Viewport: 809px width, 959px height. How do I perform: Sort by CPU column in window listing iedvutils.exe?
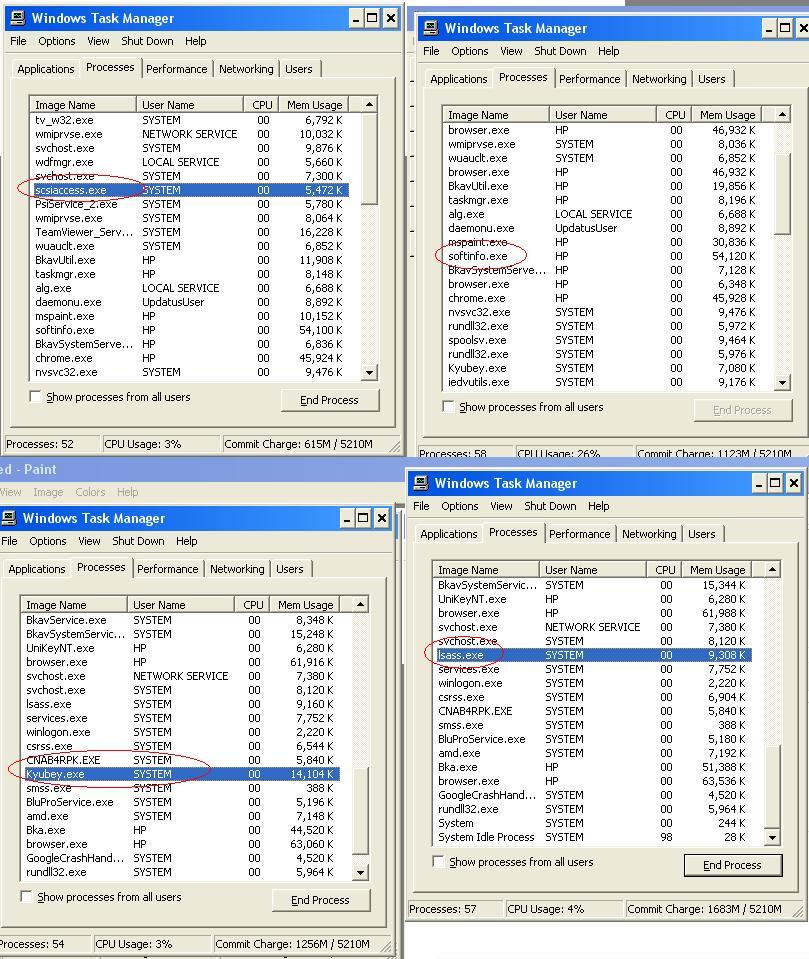pos(674,114)
